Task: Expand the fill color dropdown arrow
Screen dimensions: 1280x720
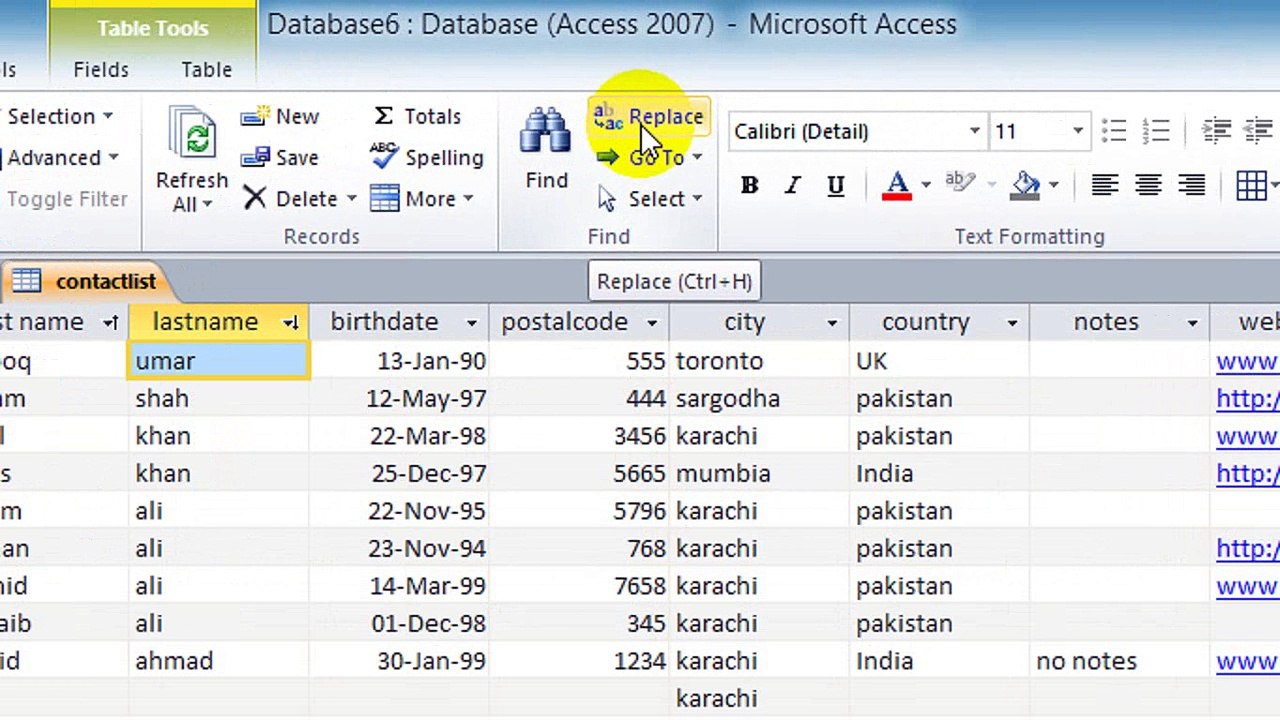Action: [1053, 185]
